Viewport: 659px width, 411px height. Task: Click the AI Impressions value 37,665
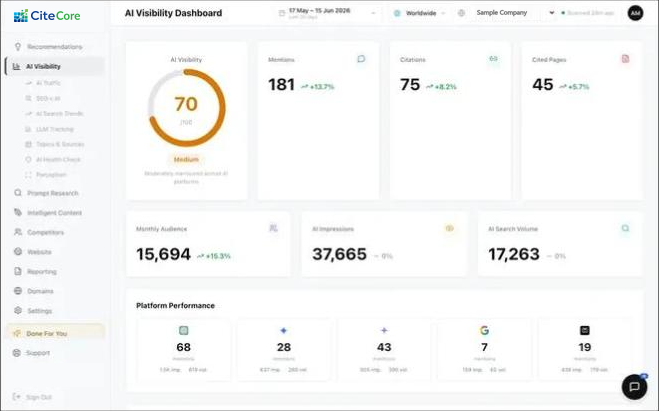click(x=339, y=254)
